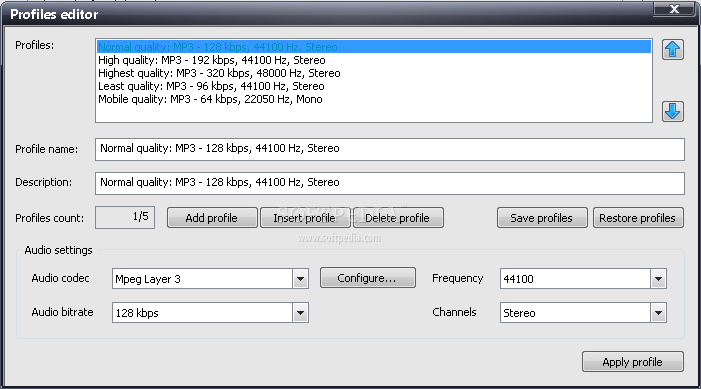Screen dimensions: 701x389
Task: Save profiles to disk
Action: coord(542,218)
